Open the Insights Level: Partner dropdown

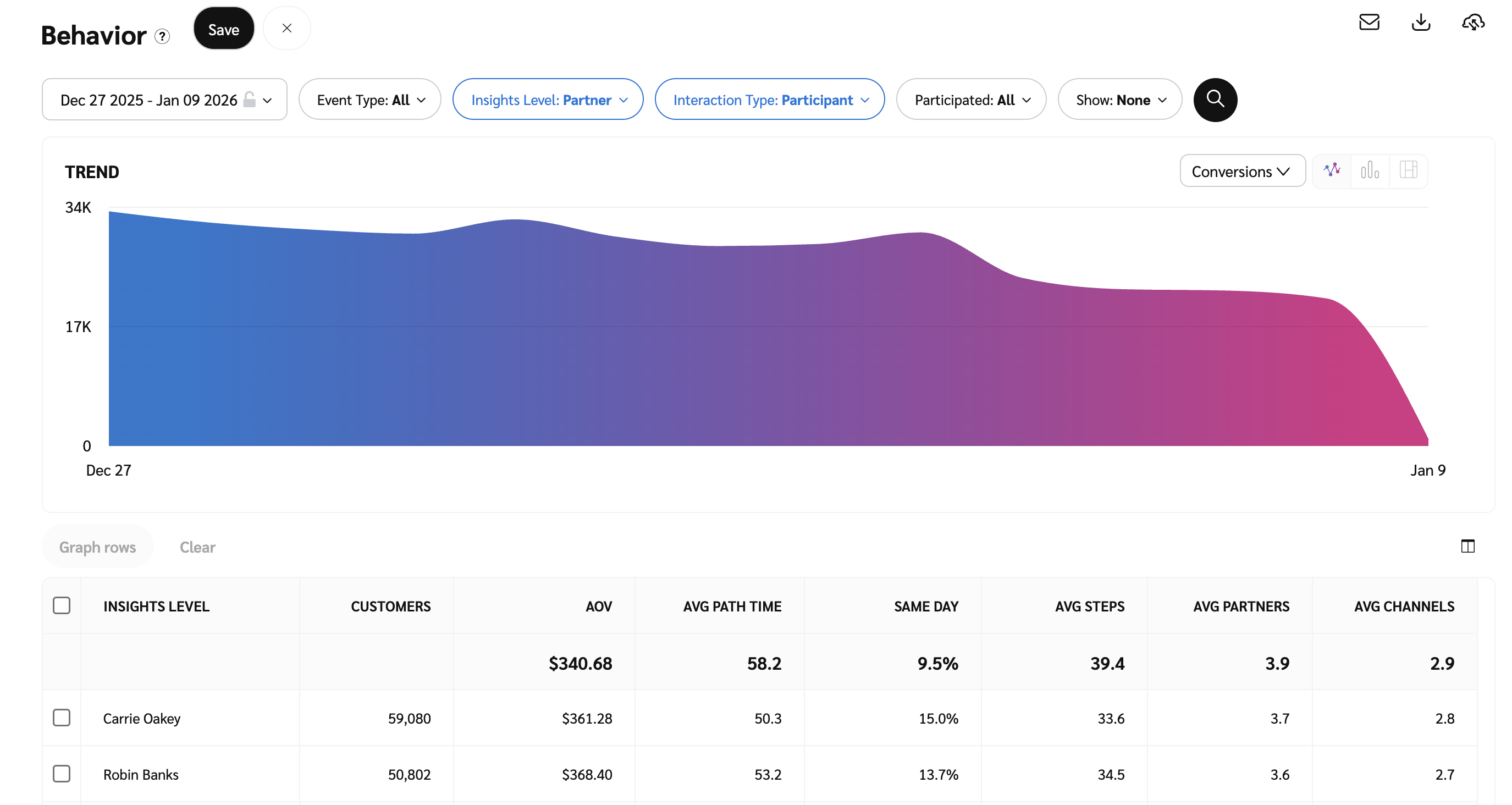(x=548, y=100)
